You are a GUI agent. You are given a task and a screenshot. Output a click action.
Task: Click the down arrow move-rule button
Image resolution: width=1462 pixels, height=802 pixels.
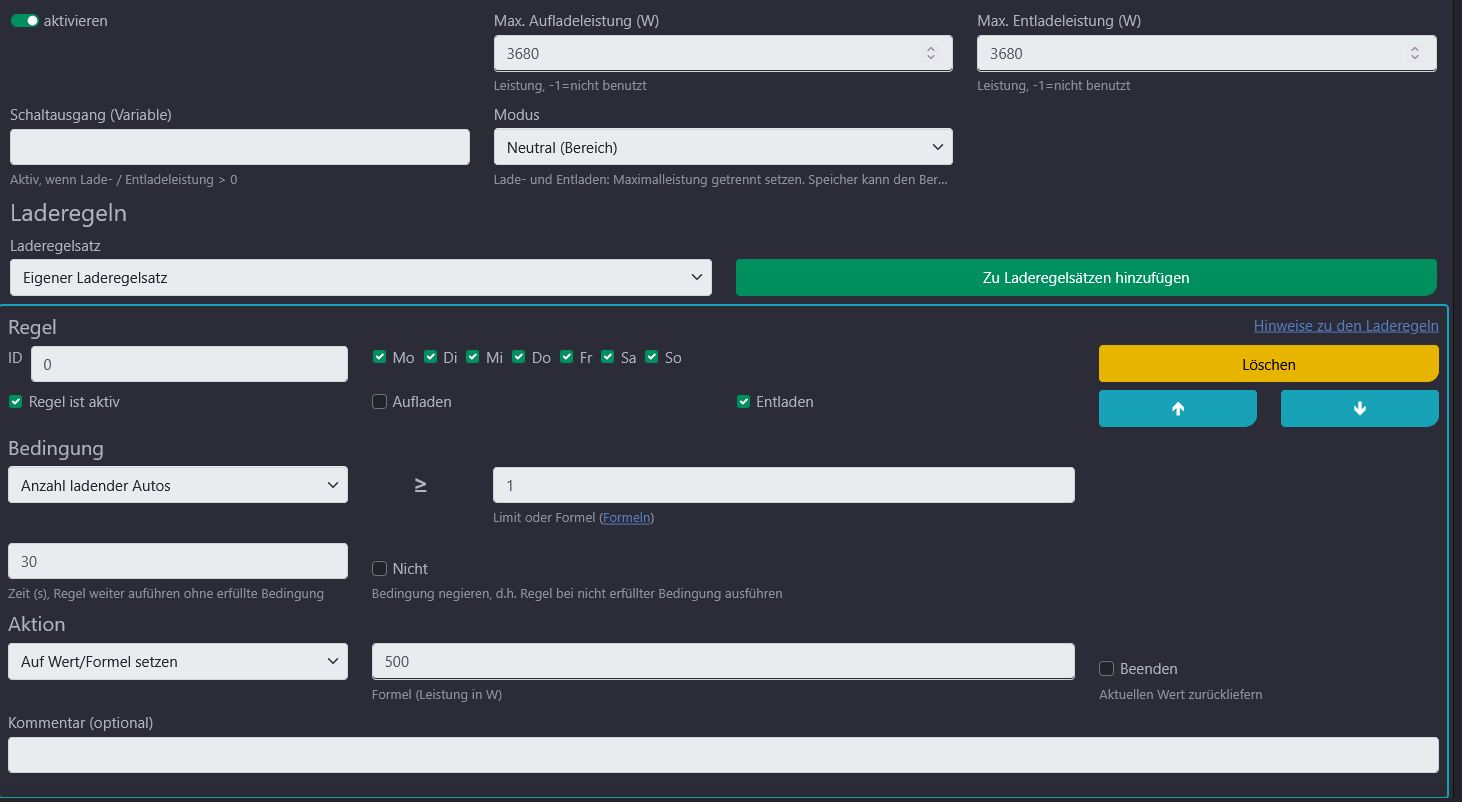(1359, 409)
